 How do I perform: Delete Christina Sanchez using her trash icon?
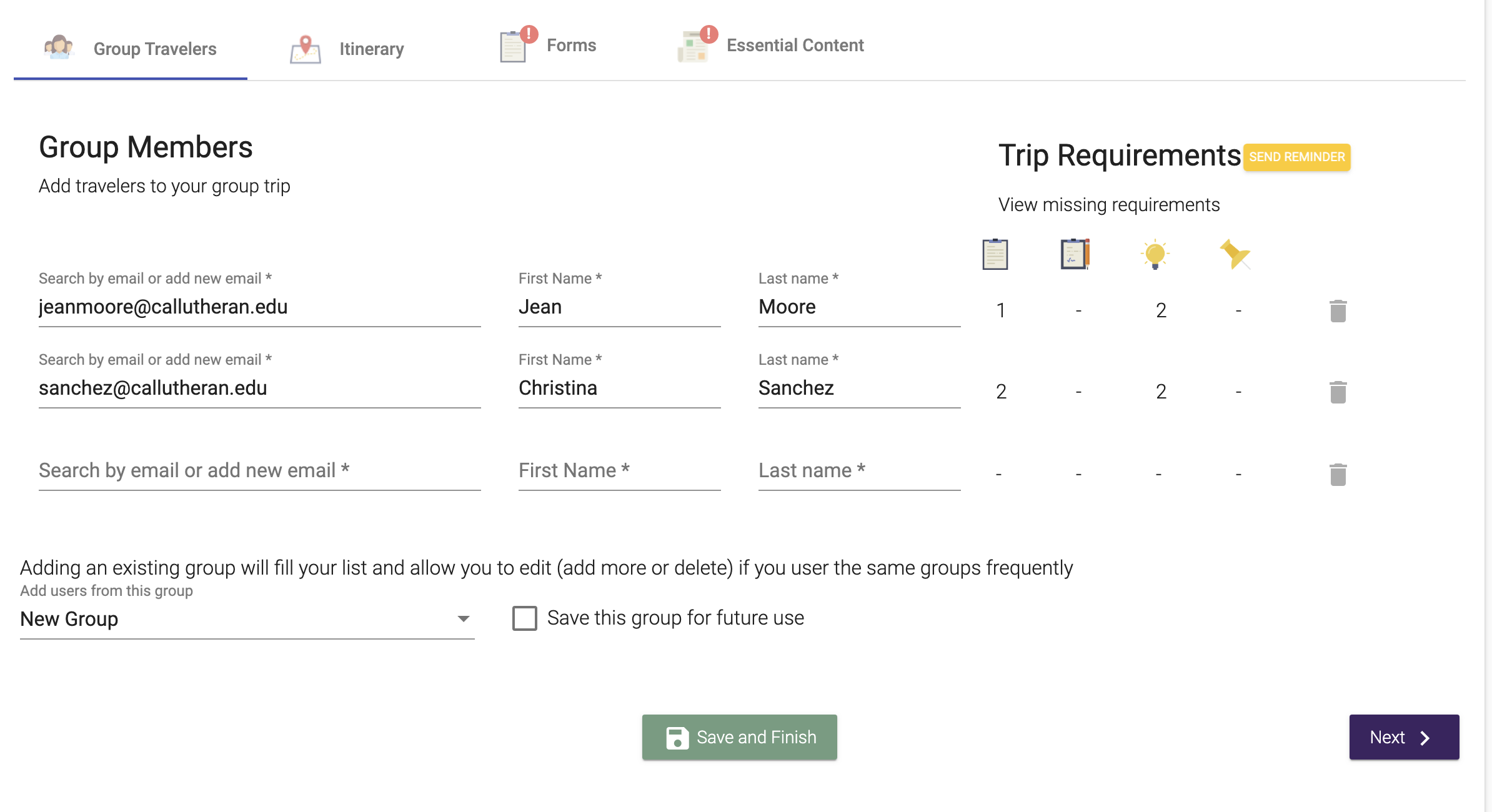[1337, 392]
